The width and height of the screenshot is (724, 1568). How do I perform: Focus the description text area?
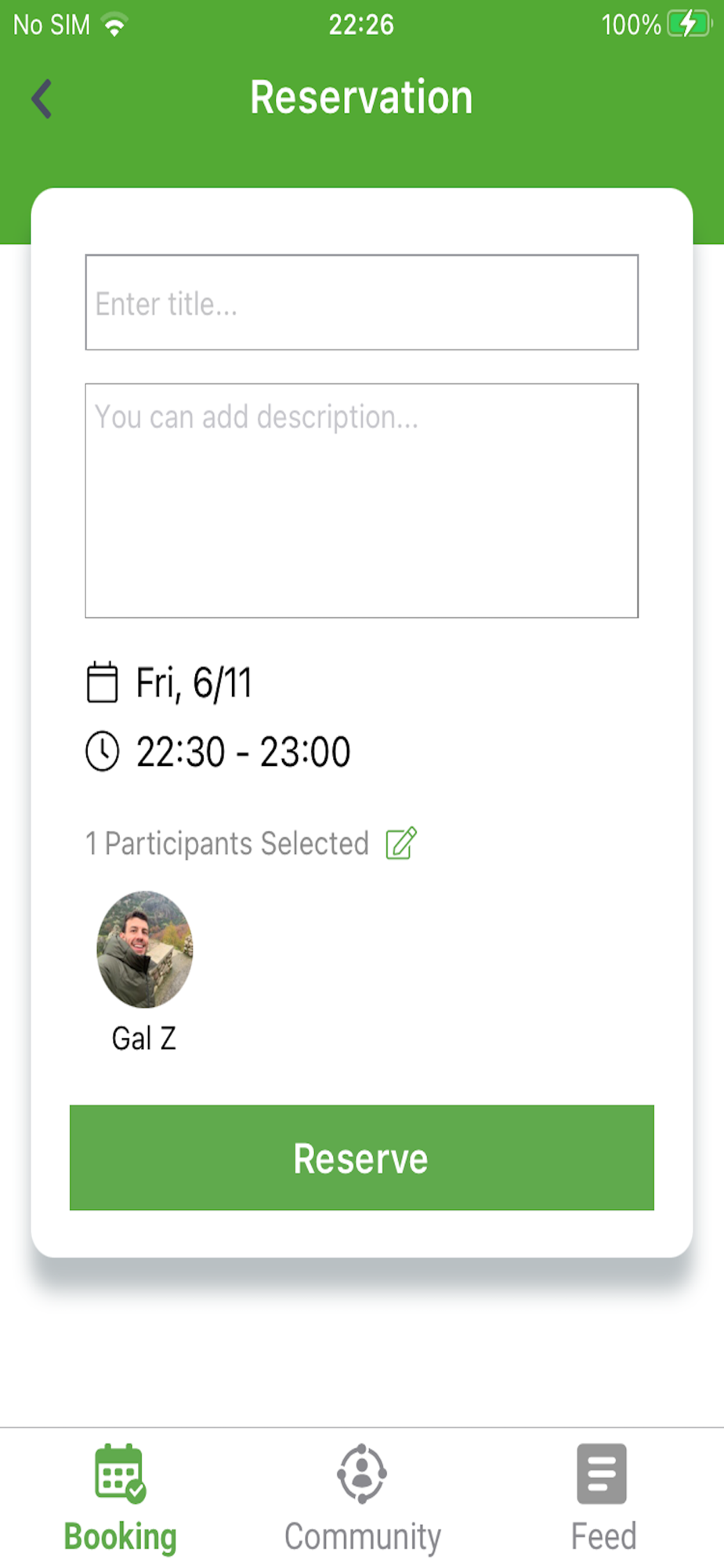361,500
